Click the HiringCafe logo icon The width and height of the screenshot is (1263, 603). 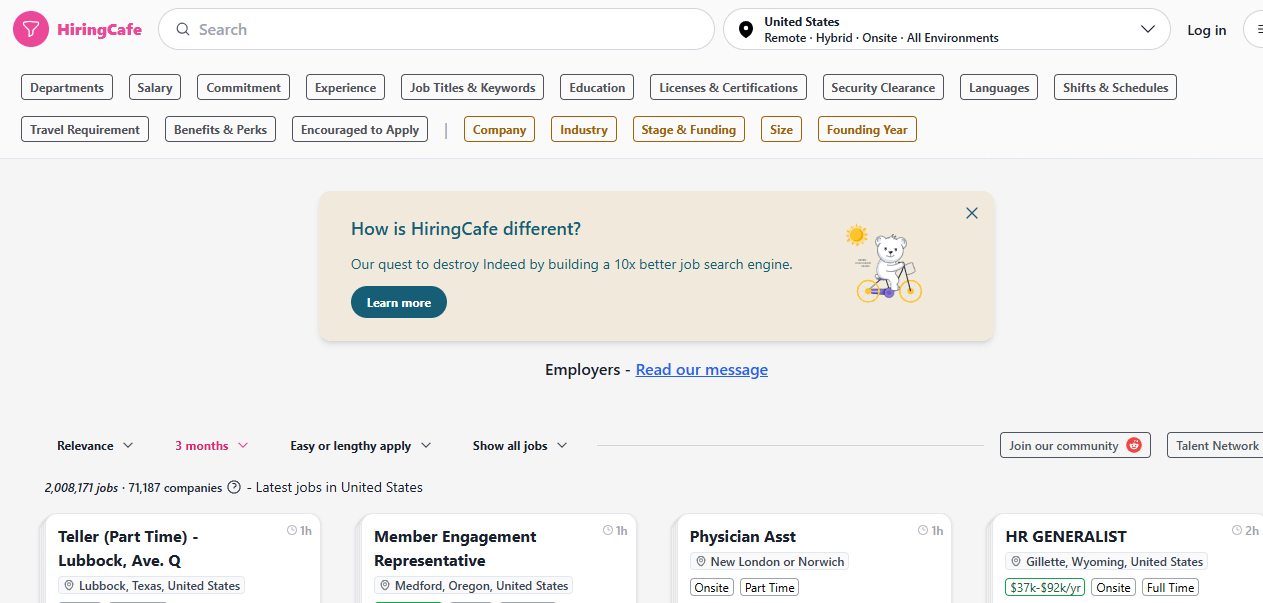coord(31,30)
